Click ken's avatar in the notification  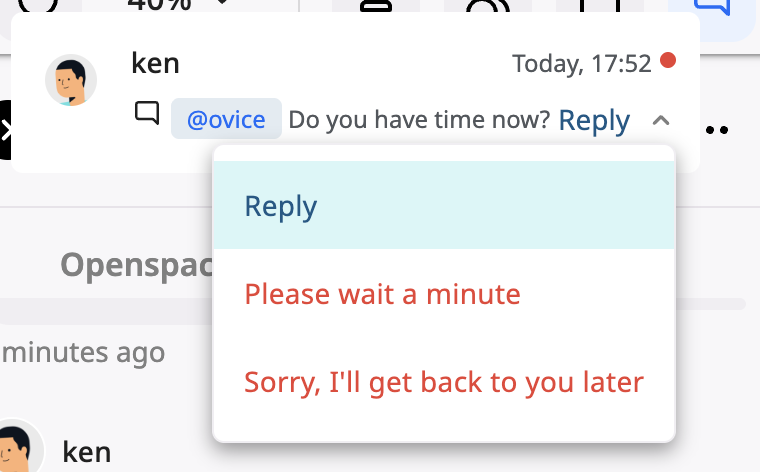(70, 80)
